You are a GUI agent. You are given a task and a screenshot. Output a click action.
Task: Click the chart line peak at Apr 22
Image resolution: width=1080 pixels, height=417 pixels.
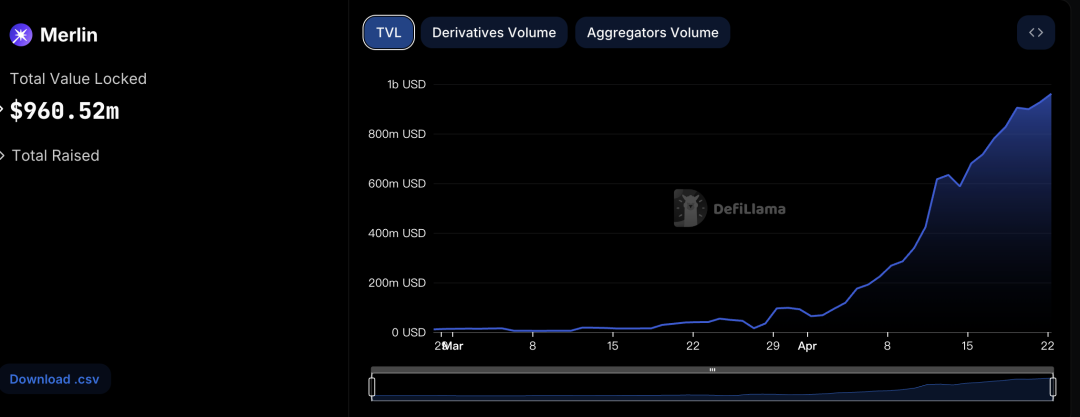pyautogui.click(x=1050, y=94)
